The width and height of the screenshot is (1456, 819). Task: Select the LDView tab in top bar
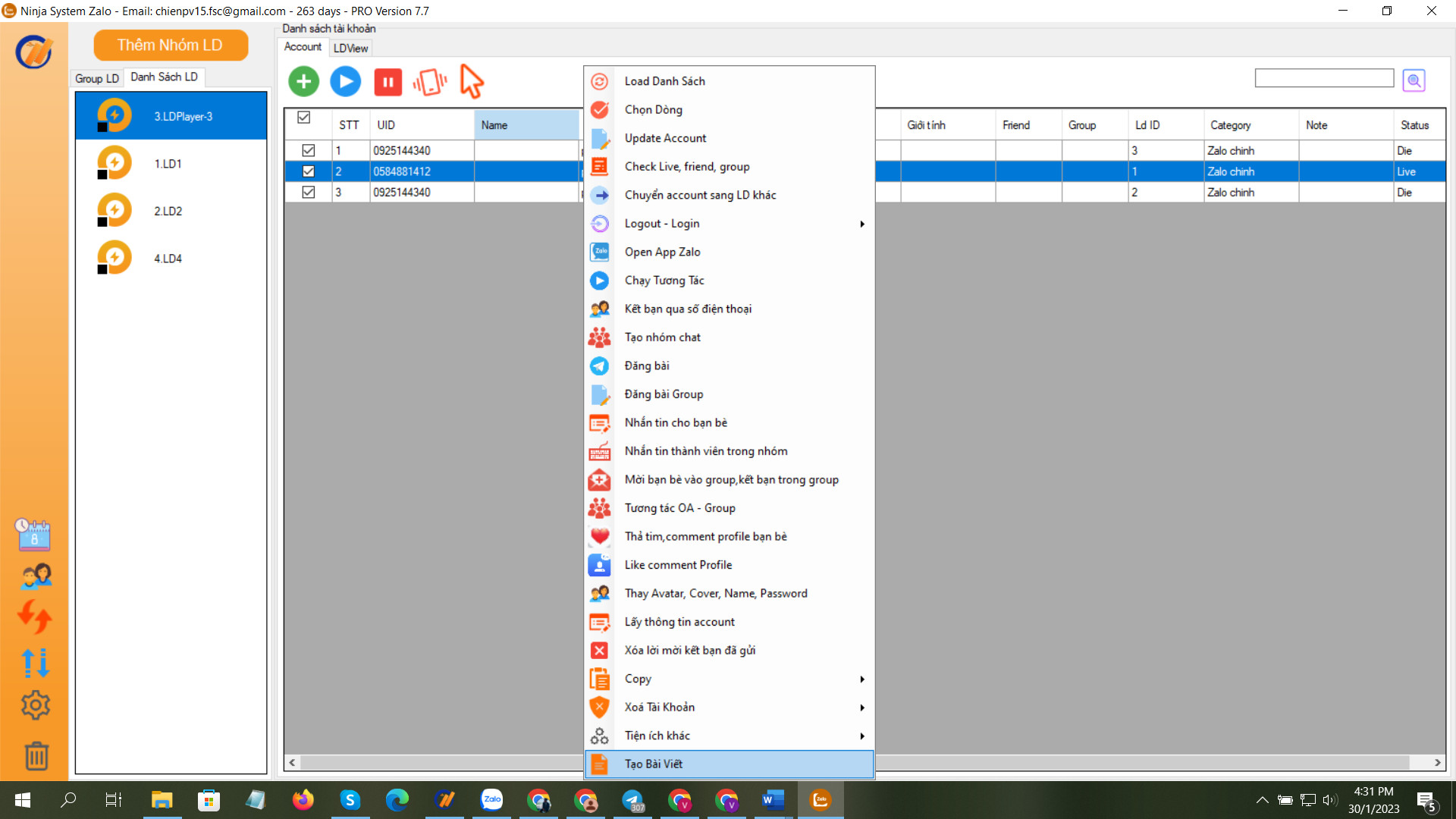pyautogui.click(x=349, y=48)
